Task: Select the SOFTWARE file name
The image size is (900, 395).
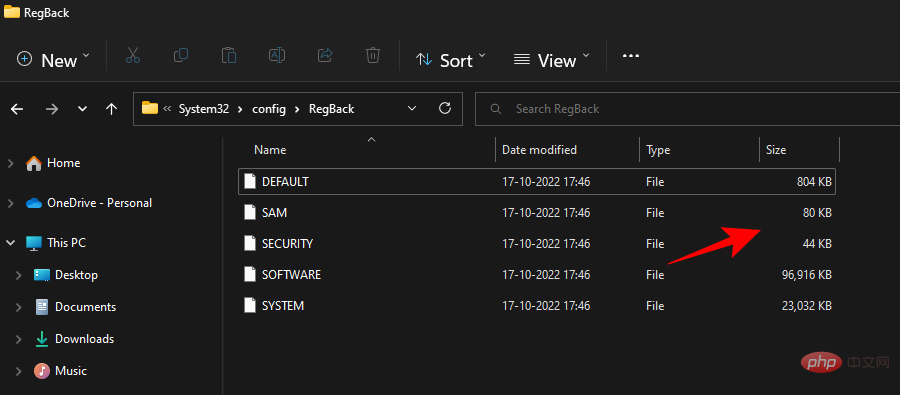Action: (x=292, y=274)
